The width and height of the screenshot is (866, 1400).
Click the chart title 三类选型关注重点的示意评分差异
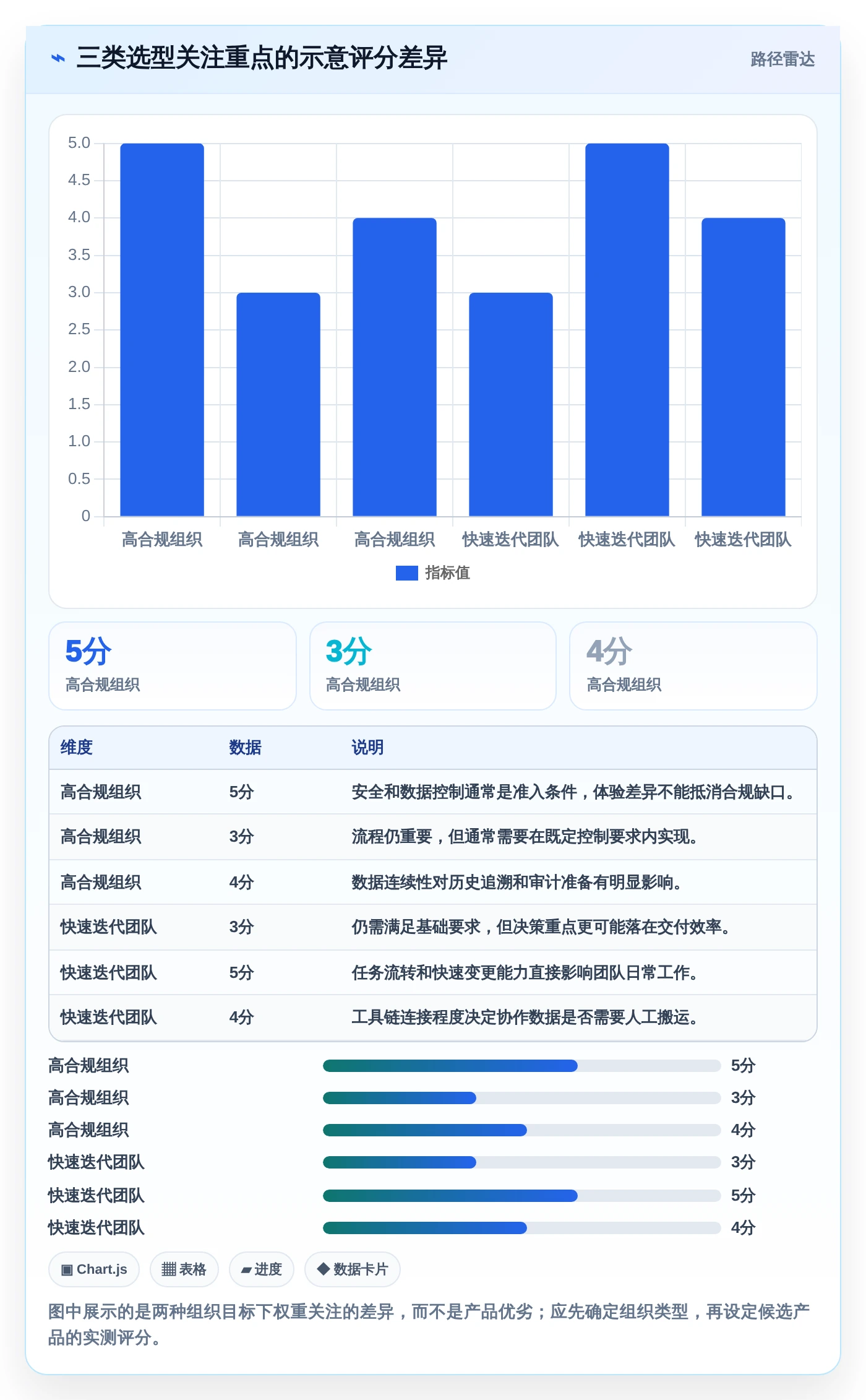click(262, 58)
